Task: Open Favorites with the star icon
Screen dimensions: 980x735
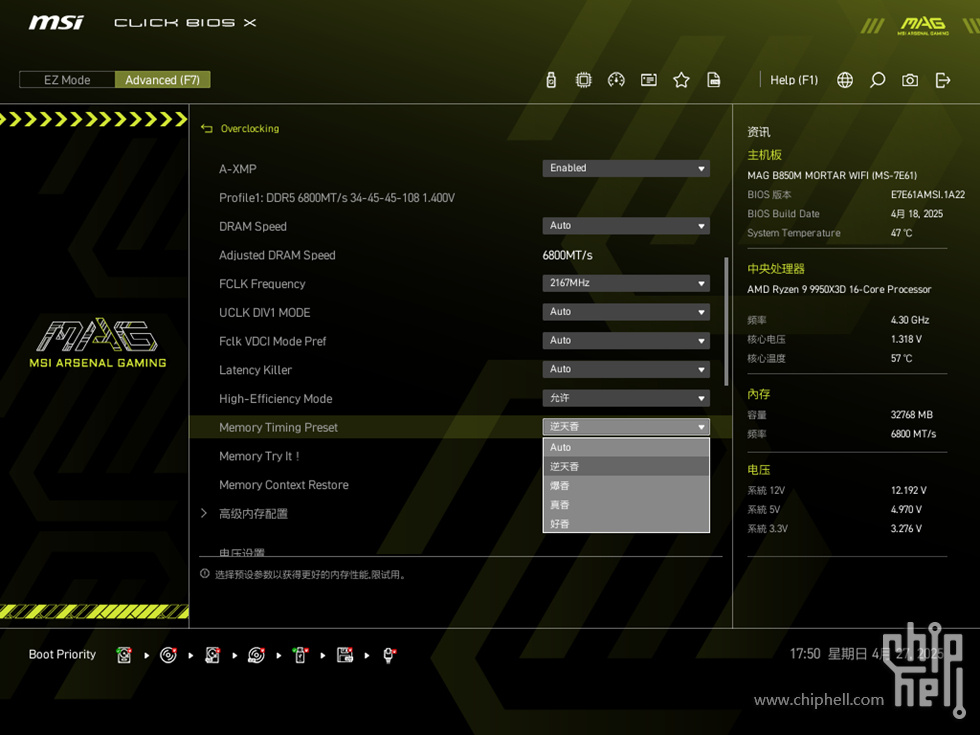Action: (x=681, y=80)
